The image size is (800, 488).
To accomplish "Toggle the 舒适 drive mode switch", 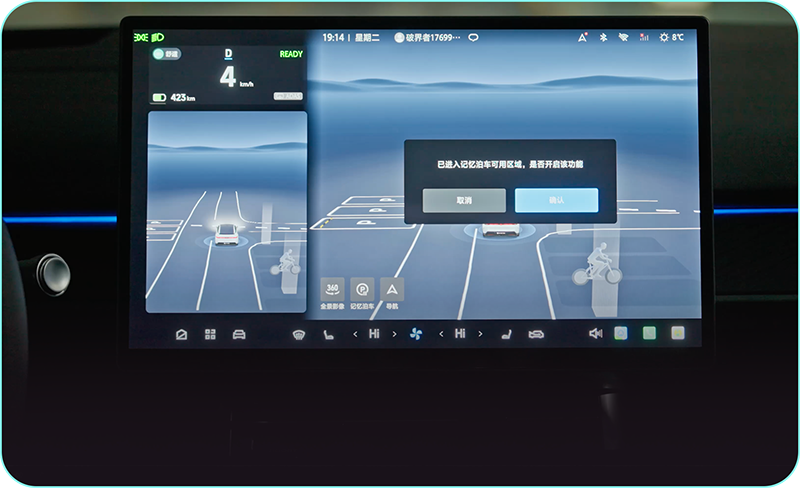I will coord(165,54).
